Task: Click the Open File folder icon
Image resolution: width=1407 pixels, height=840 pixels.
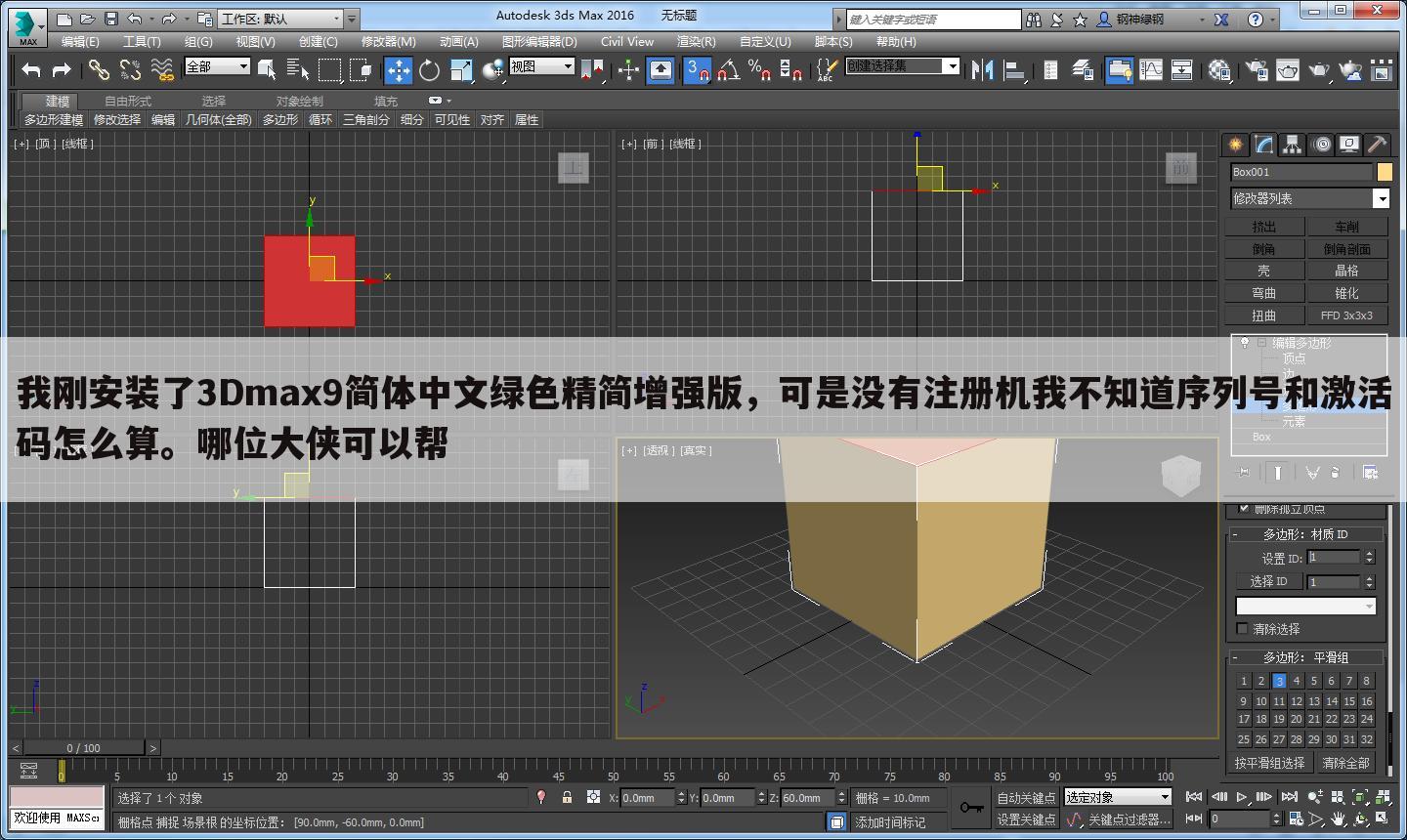Action: coord(88,19)
